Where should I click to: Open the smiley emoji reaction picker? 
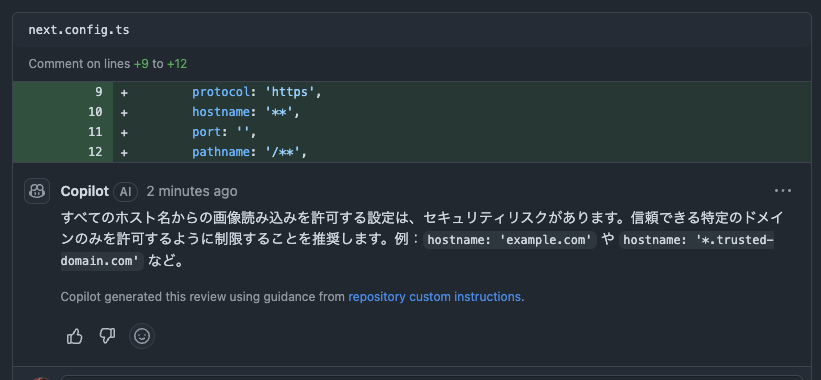pos(142,336)
